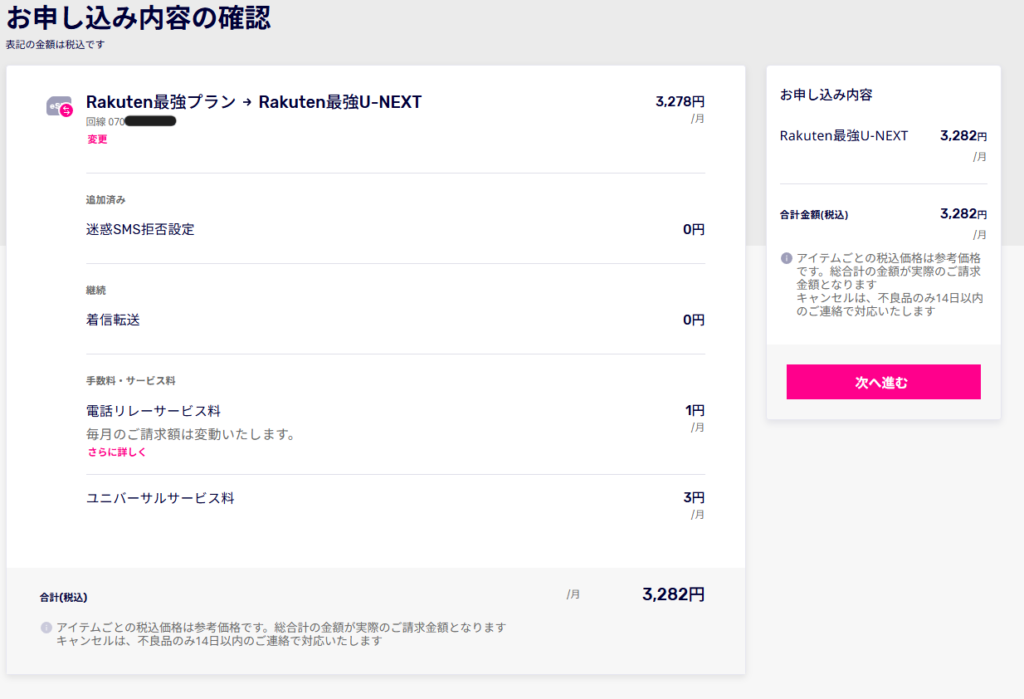
Task: Select the 迷惑SMS拒否設定 row label
Action: [x=140, y=229]
